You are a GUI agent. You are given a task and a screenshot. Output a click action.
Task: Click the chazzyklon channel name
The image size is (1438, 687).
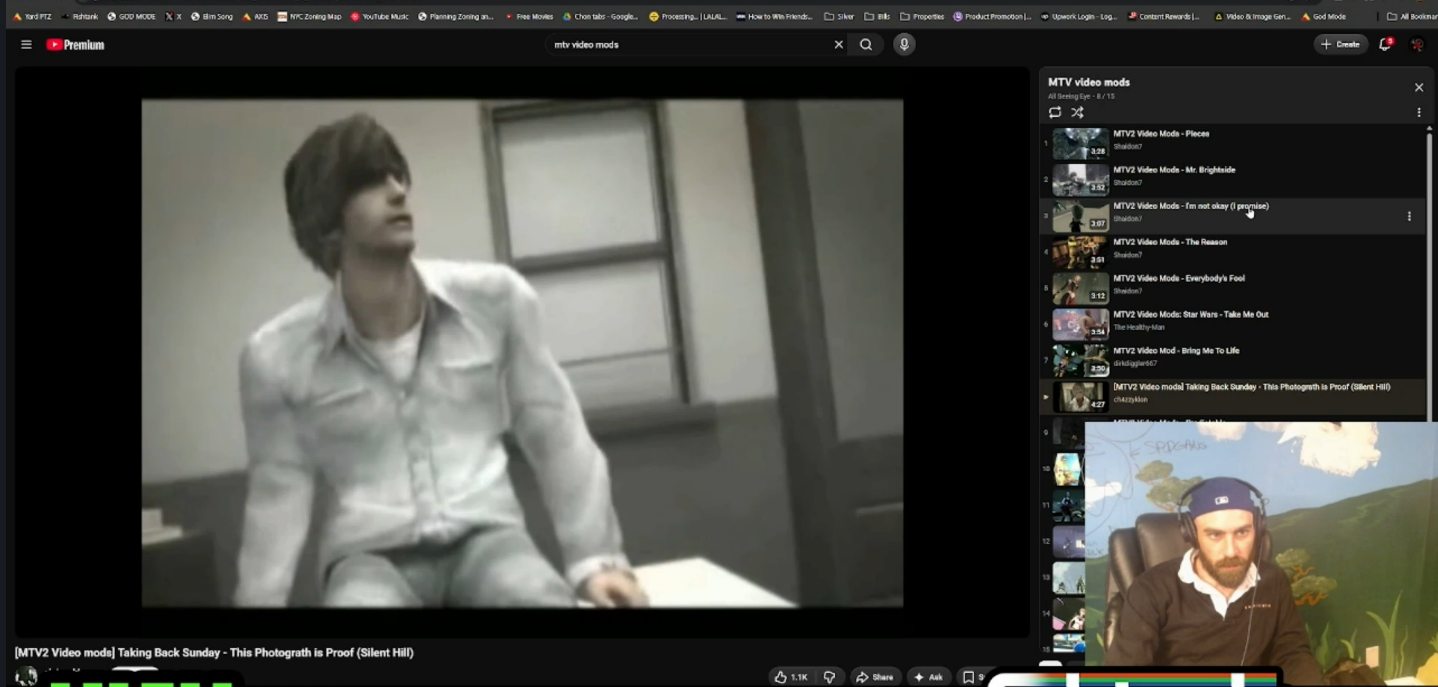1131,399
